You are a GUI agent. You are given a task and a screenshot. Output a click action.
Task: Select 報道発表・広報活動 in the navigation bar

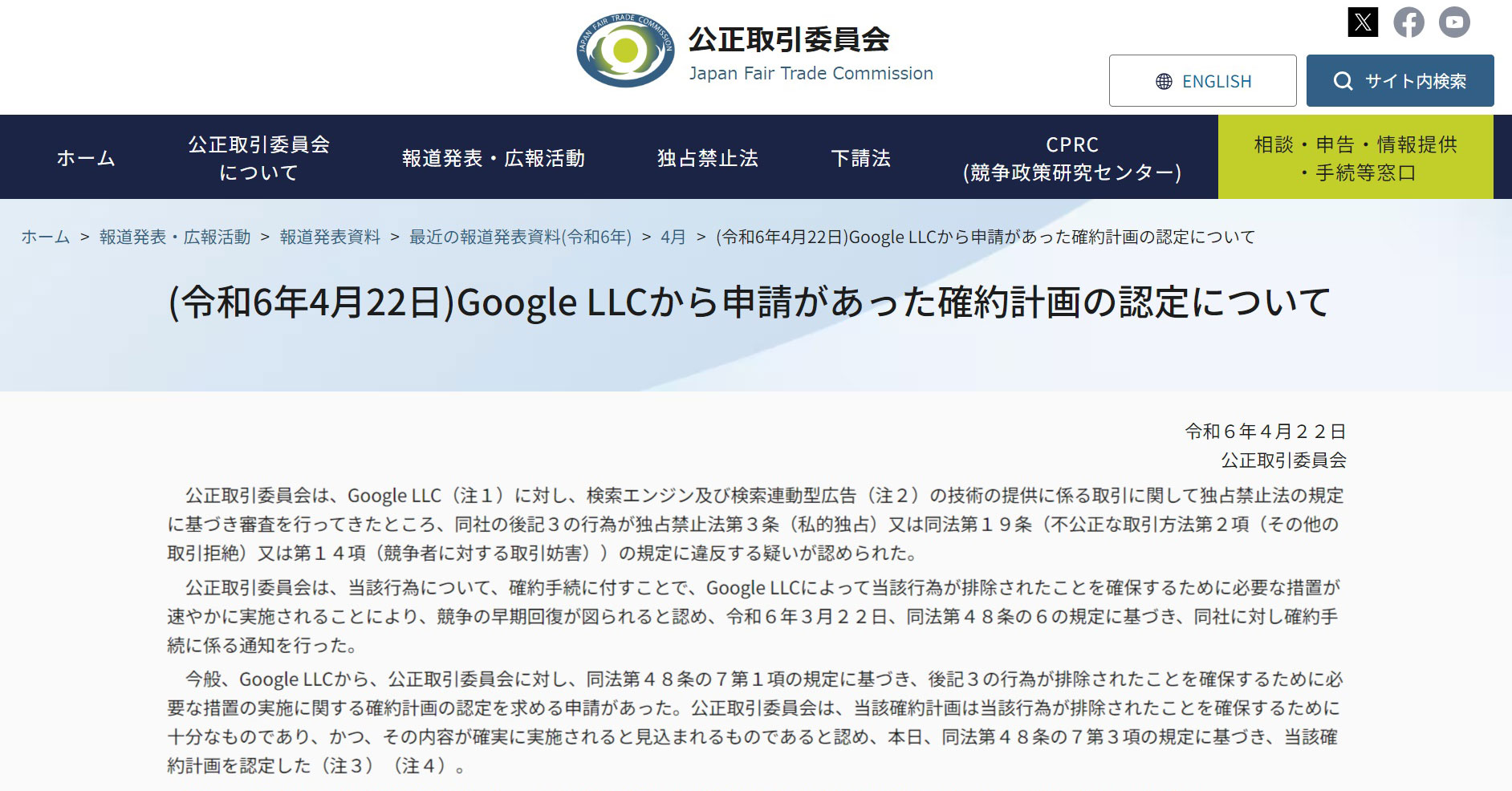493,157
